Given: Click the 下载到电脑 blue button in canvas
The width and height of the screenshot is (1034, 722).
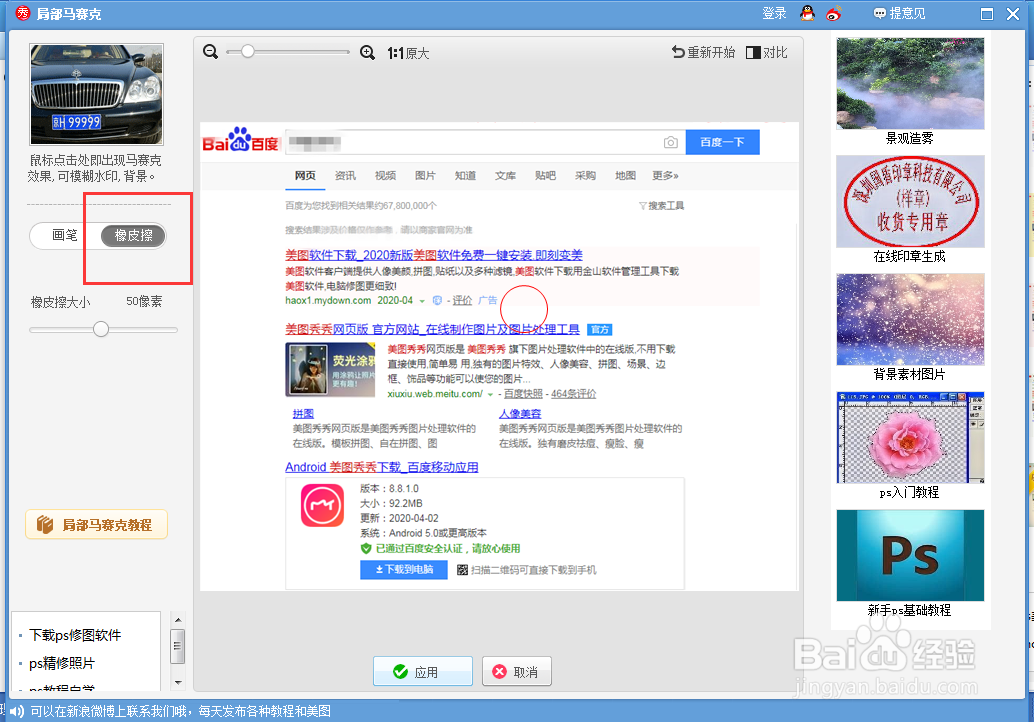Looking at the screenshot, I should 404,570.
